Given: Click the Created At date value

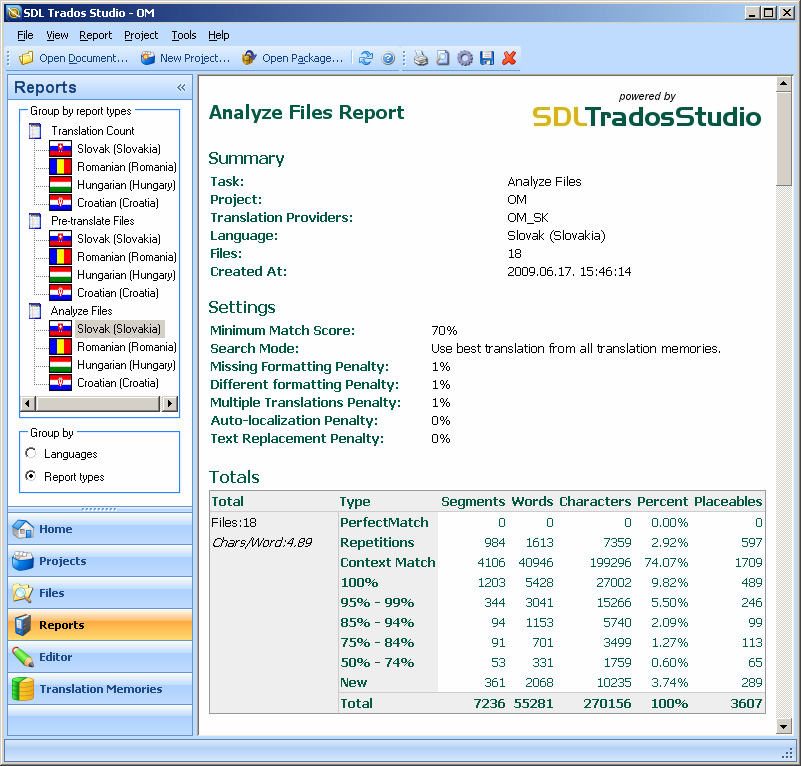Looking at the screenshot, I should click(569, 271).
